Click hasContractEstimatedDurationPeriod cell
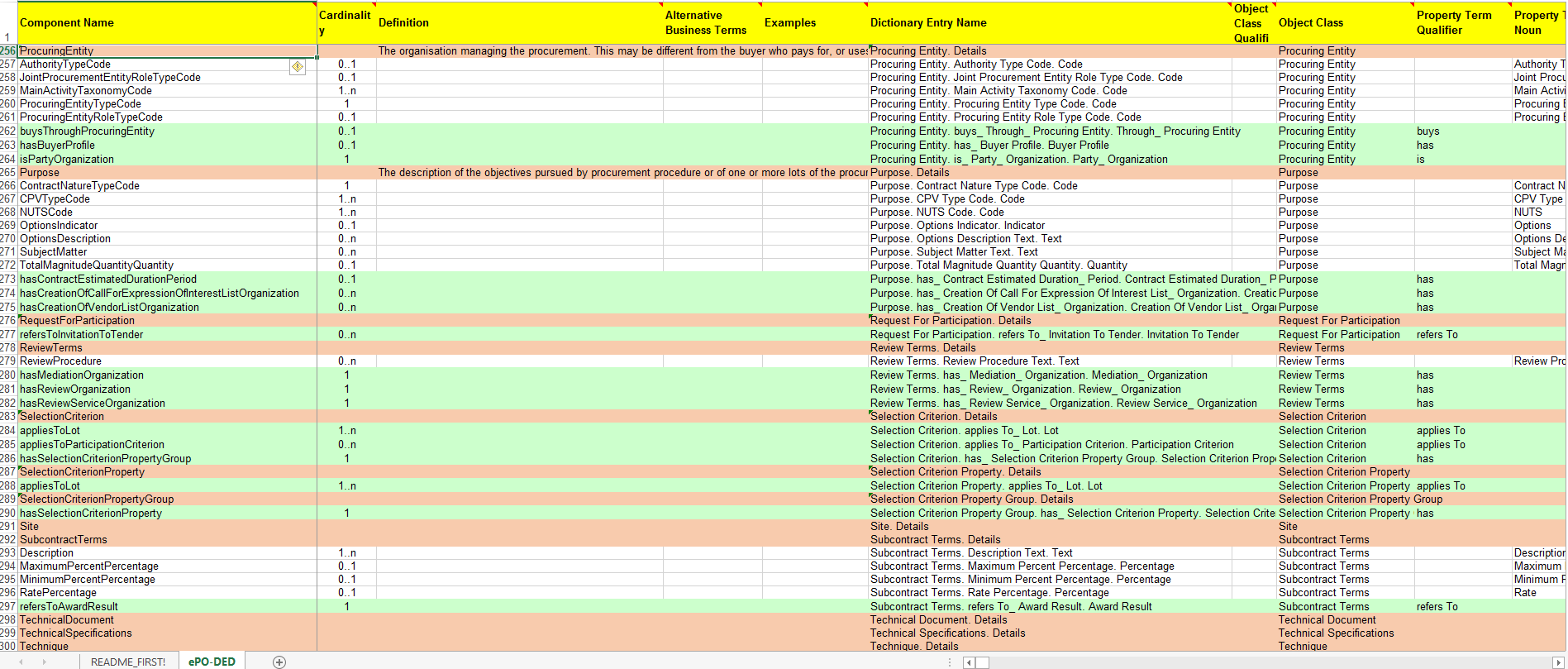The width and height of the screenshot is (1568, 669). 167,280
